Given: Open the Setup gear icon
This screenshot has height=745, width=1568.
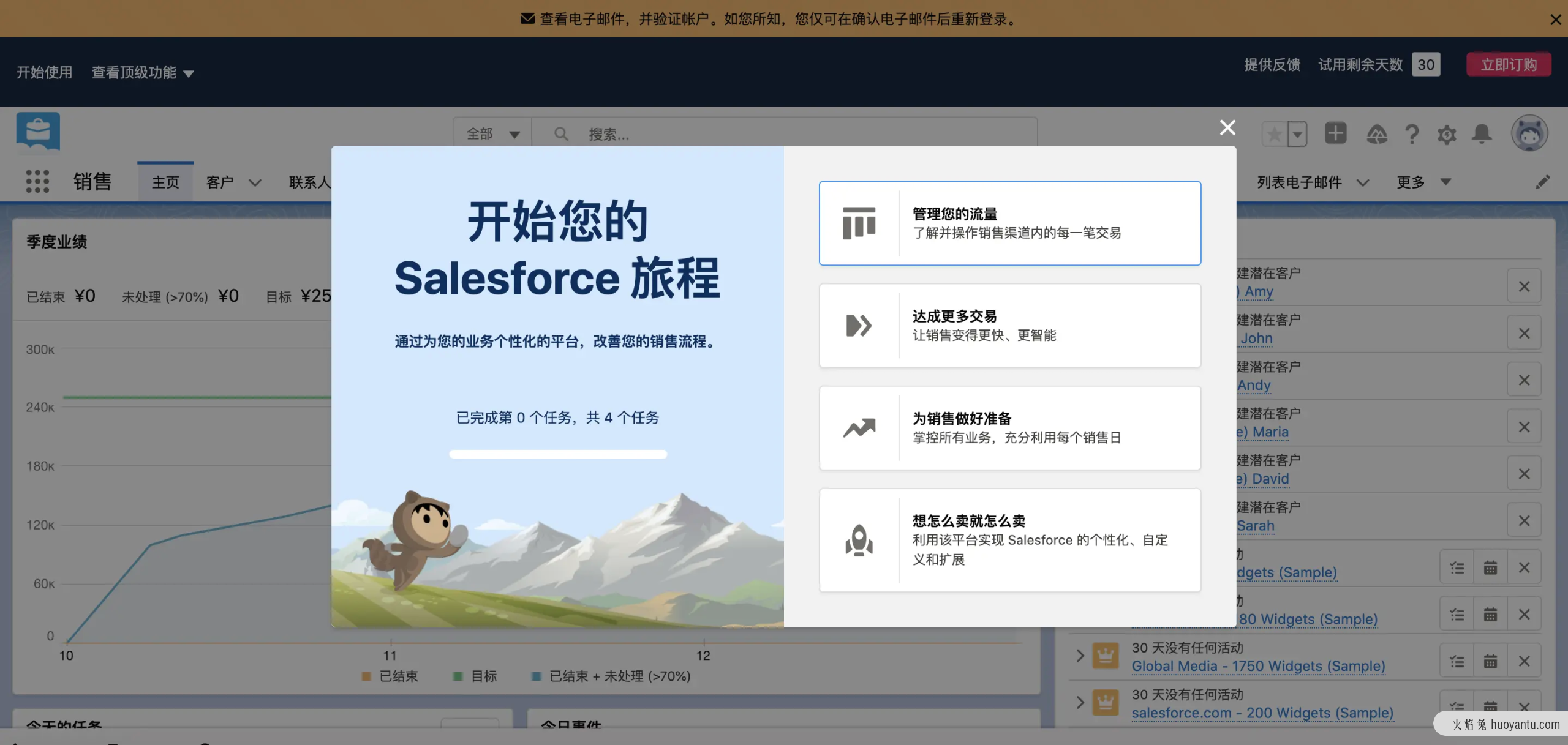Looking at the screenshot, I should click(x=1447, y=134).
